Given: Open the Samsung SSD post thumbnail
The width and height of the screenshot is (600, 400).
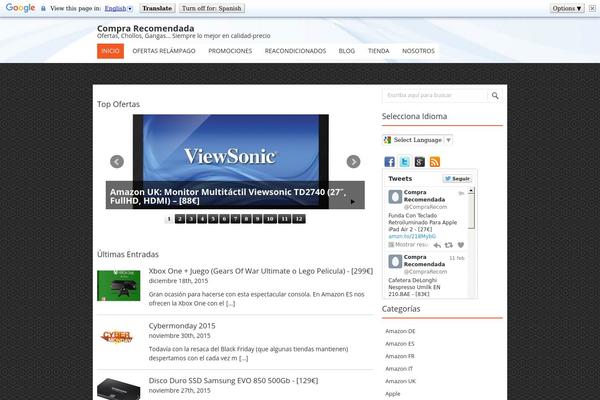Looking at the screenshot, I should pos(119,389).
